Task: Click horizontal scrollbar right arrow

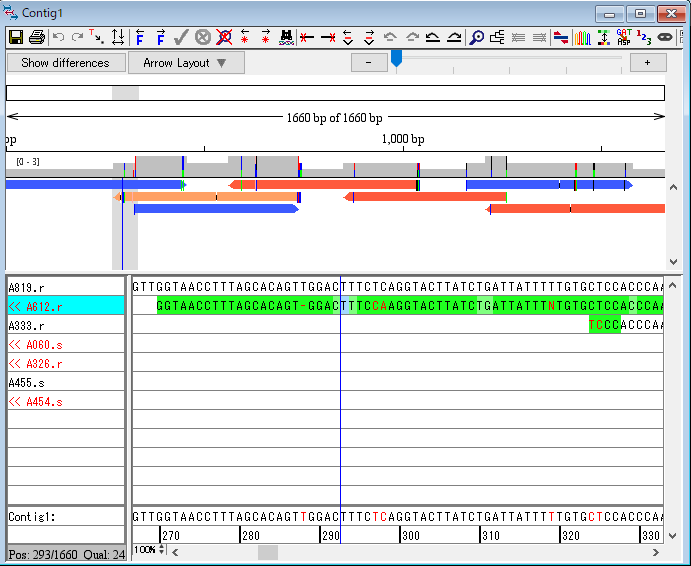Action: (x=656, y=552)
